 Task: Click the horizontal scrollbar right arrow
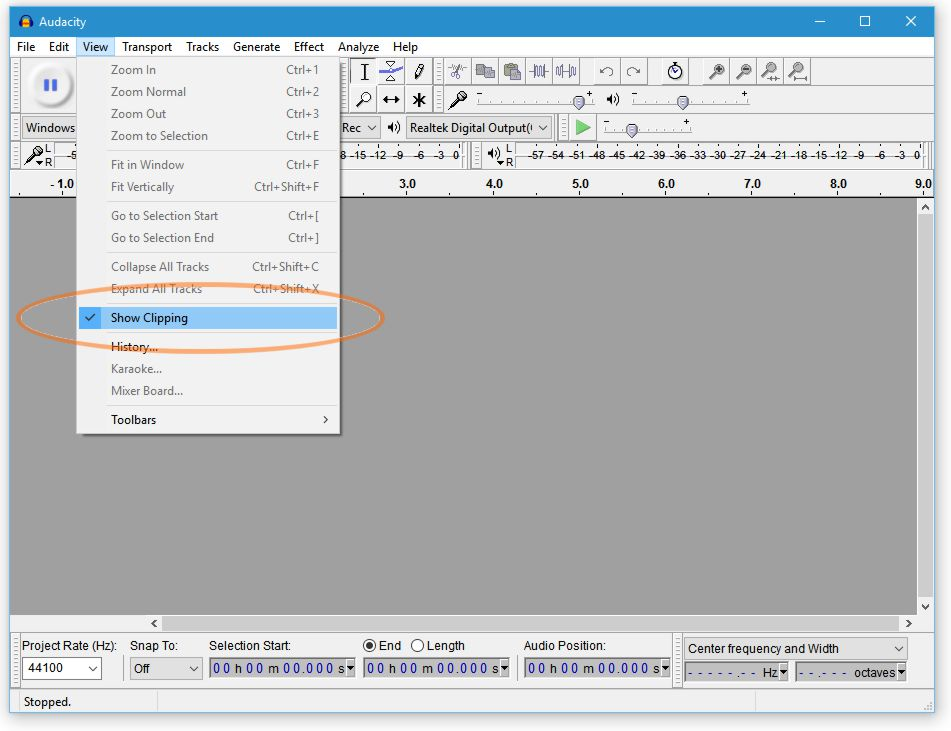tap(909, 623)
